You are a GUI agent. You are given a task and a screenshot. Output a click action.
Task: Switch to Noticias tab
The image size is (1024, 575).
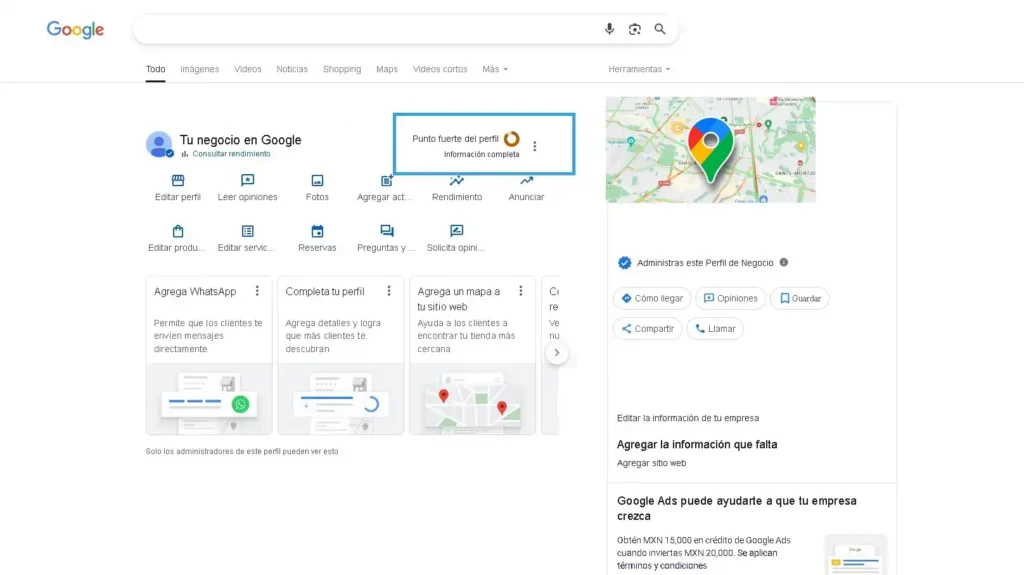(292, 69)
